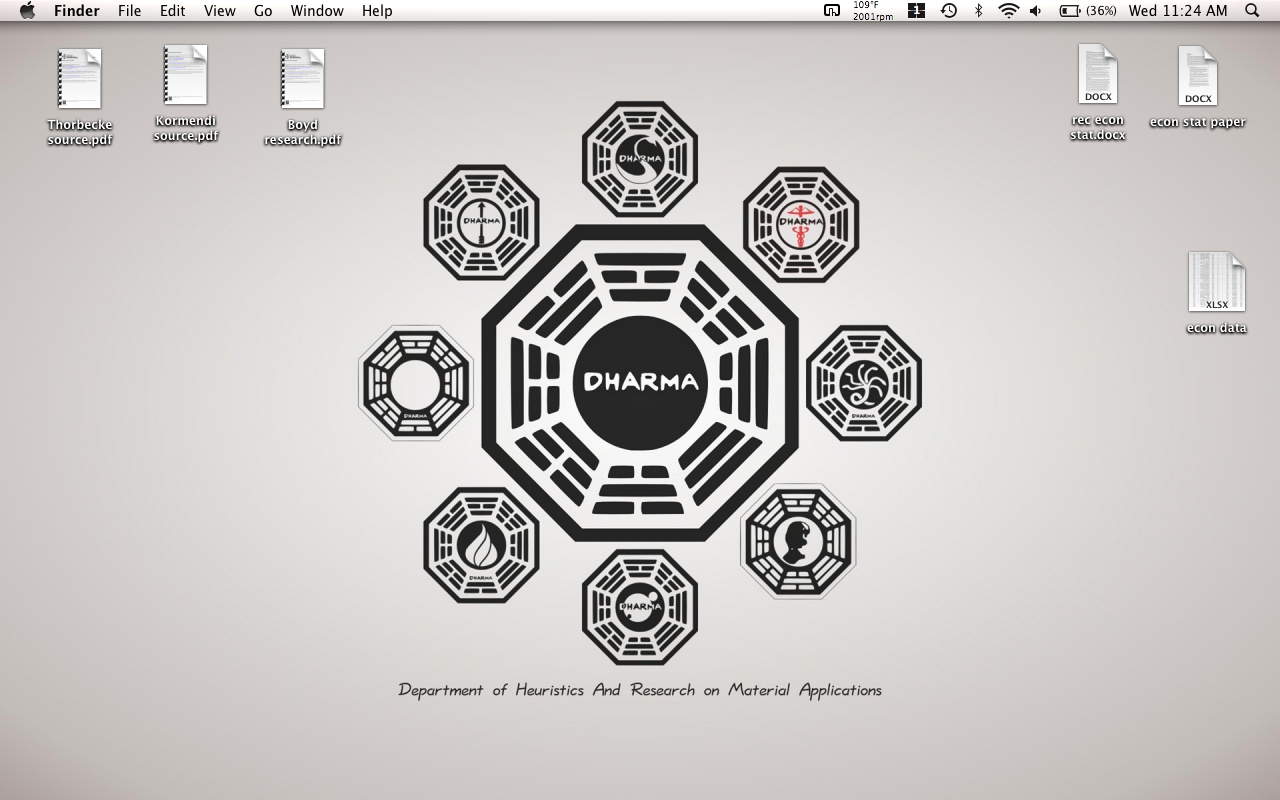The width and height of the screenshot is (1280, 800).
Task: Select the Thorbecke source.pdf file icon
Action: [x=80, y=78]
